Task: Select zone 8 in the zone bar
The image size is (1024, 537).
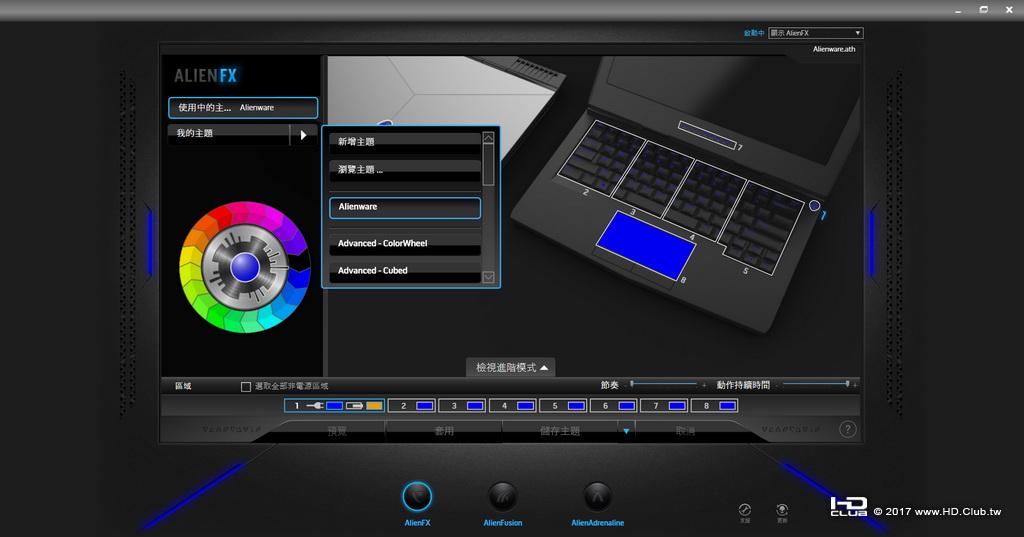Action: click(x=716, y=406)
